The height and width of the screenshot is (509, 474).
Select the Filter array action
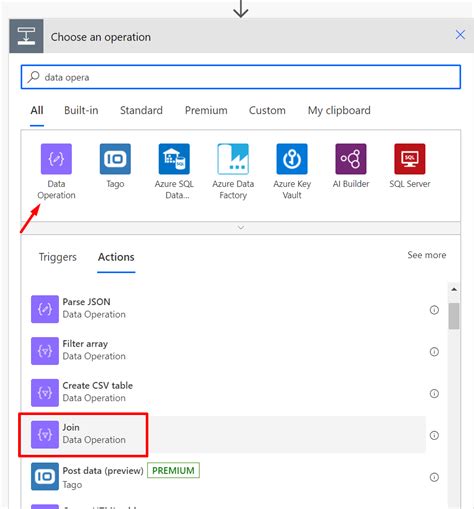pos(228,351)
